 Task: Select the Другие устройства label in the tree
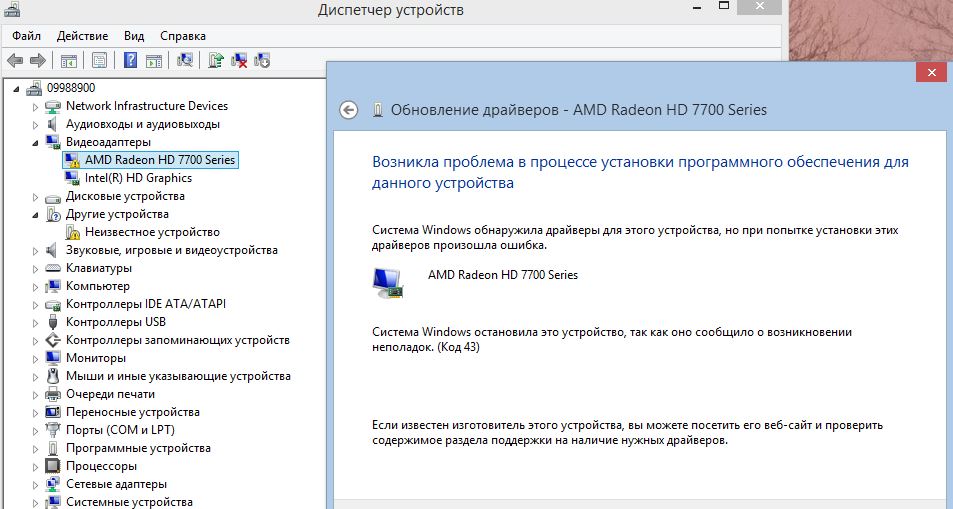(117, 214)
